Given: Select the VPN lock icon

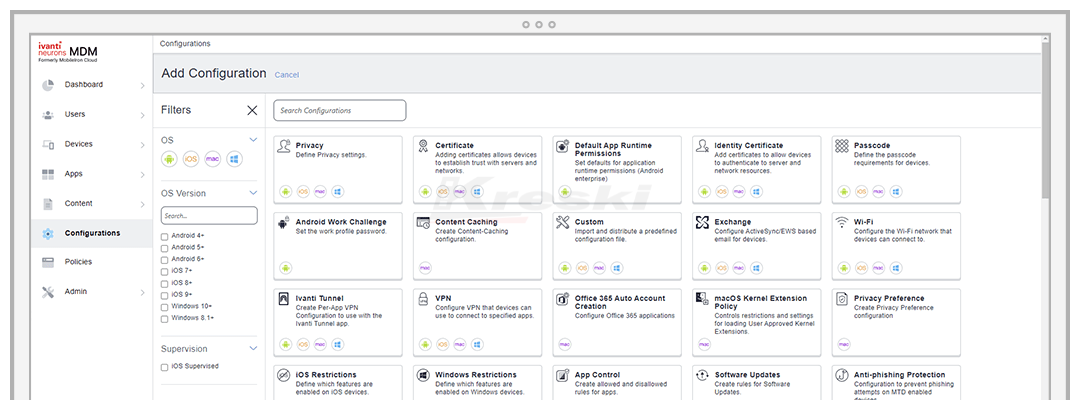Looking at the screenshot, I should coord(423,299).
